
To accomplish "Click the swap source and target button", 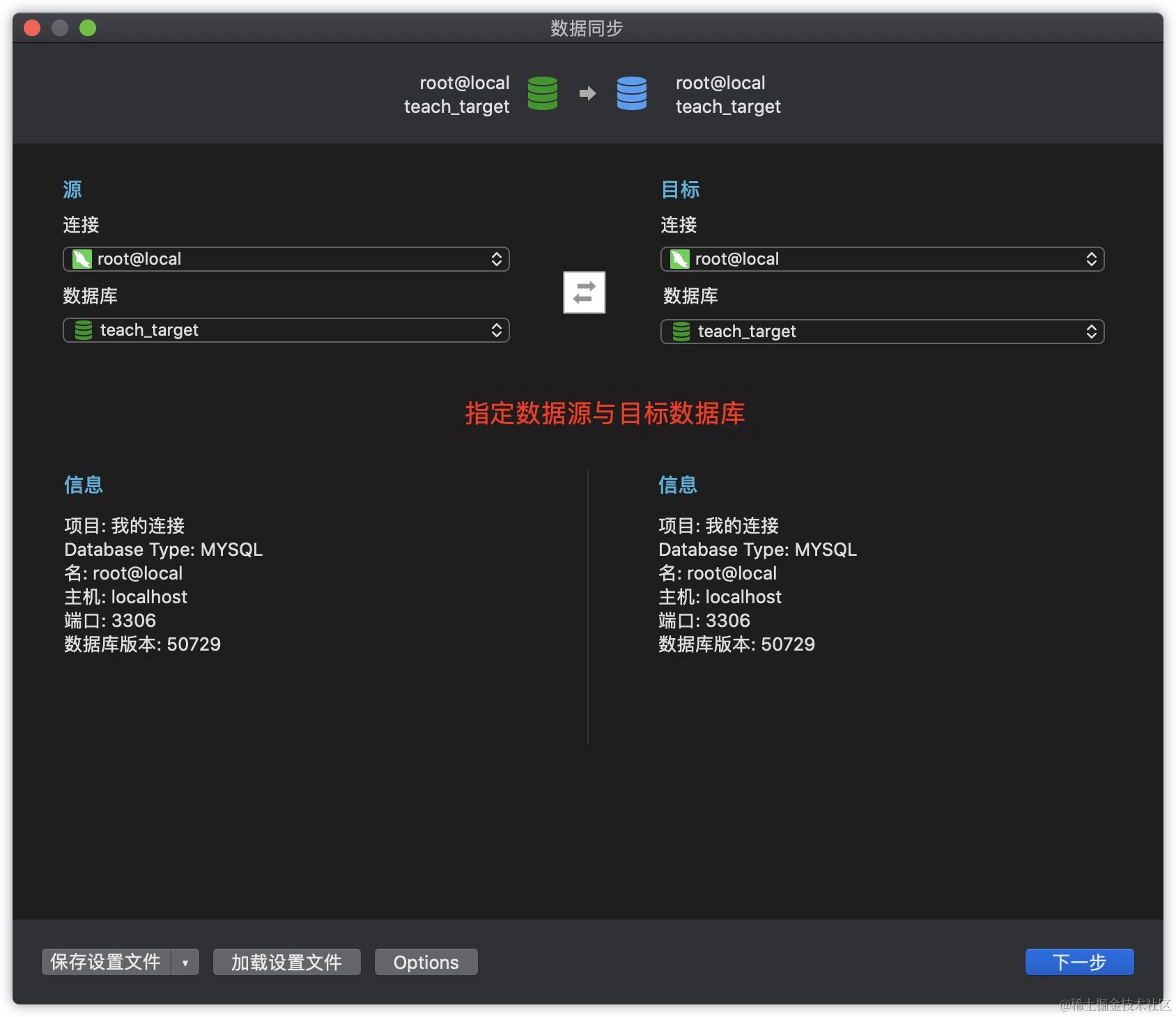I will 584,293.
